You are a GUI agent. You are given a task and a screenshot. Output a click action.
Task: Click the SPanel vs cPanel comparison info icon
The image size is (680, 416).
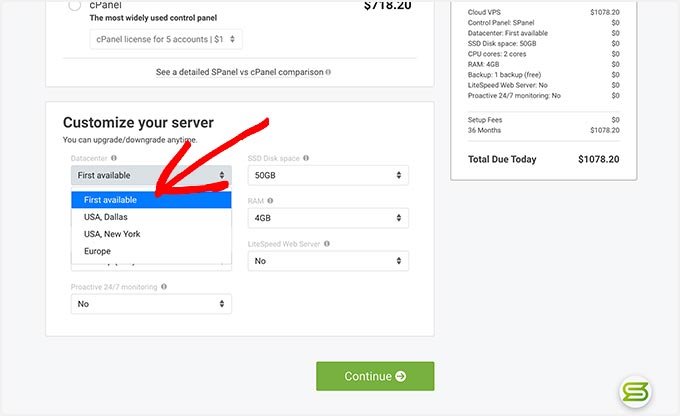pos(329,72)
